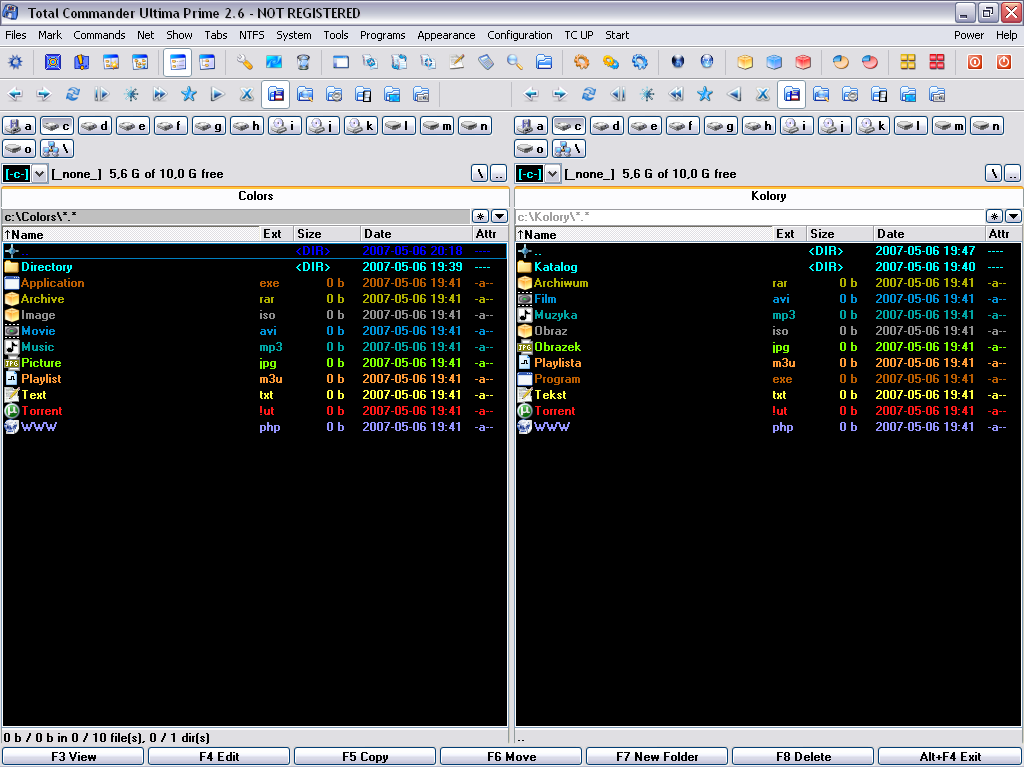The image size is (1024, 768).
Task: Click the F6 Move button
Action: (511, 757)
